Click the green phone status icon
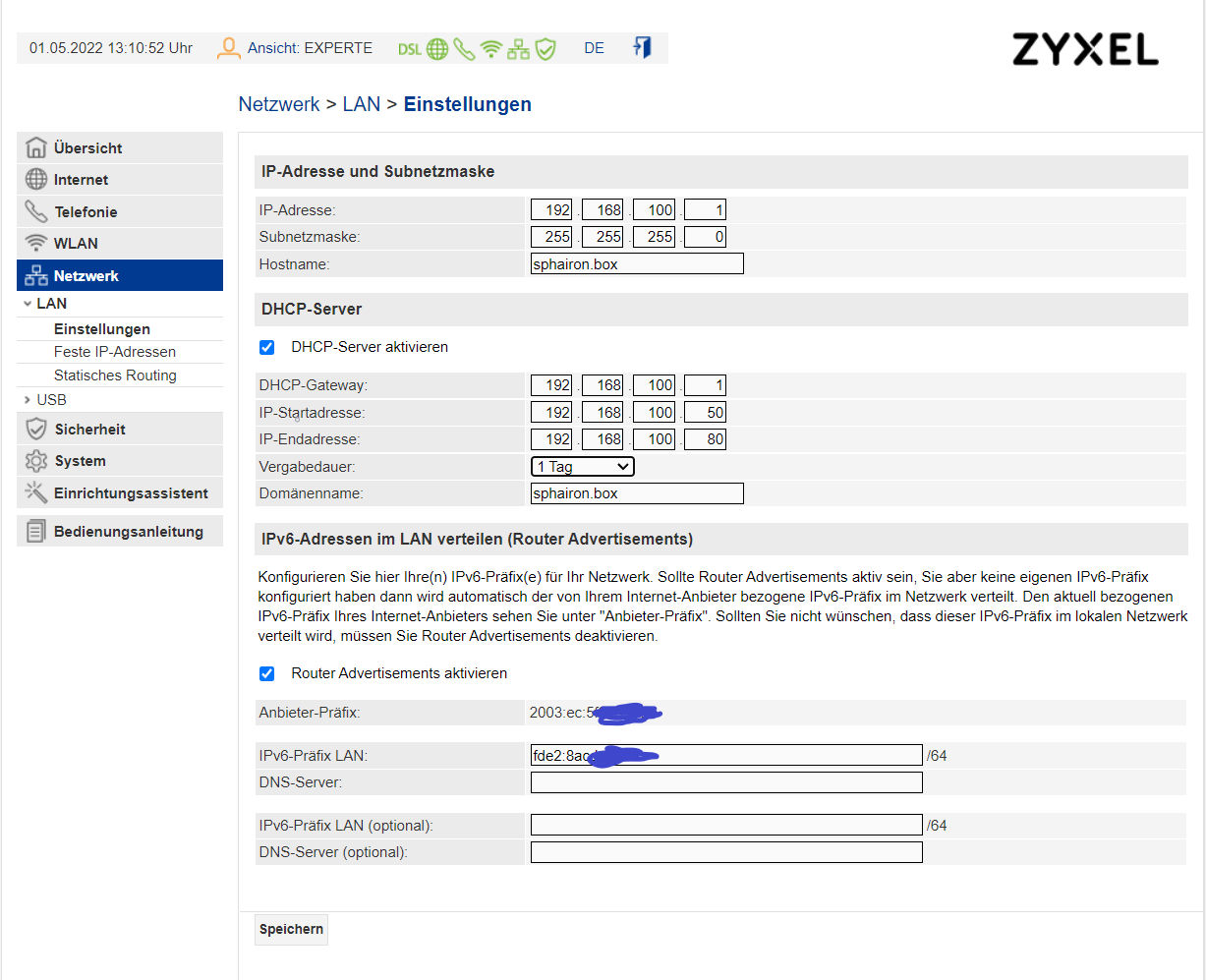This screenshot has height=980, width=1206. pos(464,48)
